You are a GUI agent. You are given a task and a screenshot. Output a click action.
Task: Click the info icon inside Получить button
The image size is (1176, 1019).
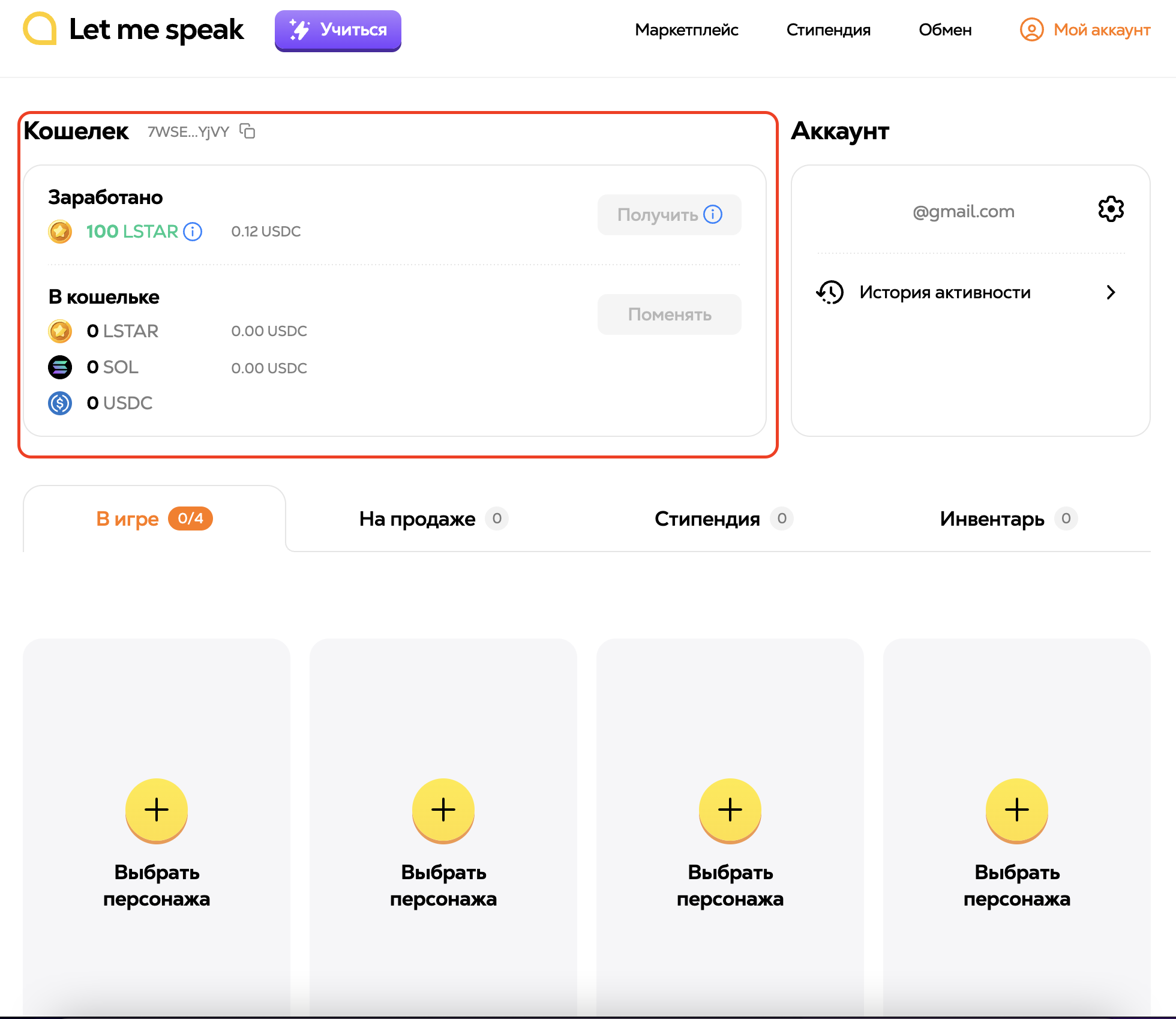(x=713, y=214)
